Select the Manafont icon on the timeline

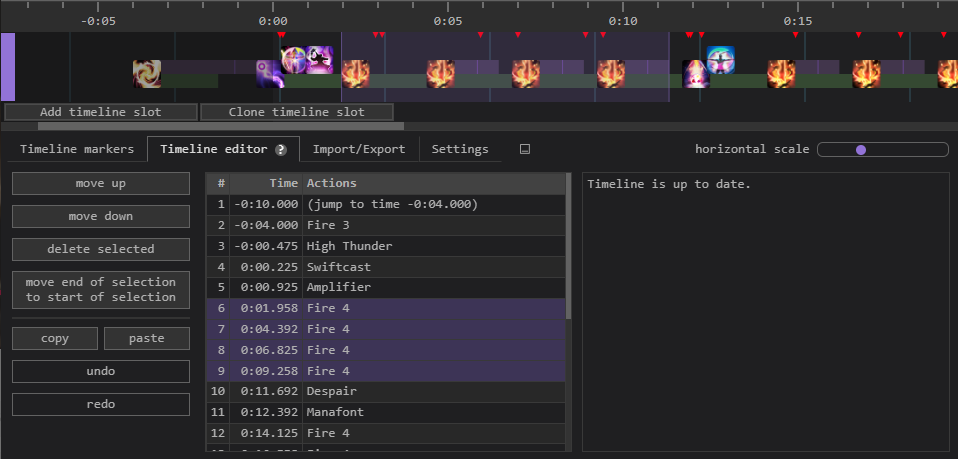[x=721, y=60]
